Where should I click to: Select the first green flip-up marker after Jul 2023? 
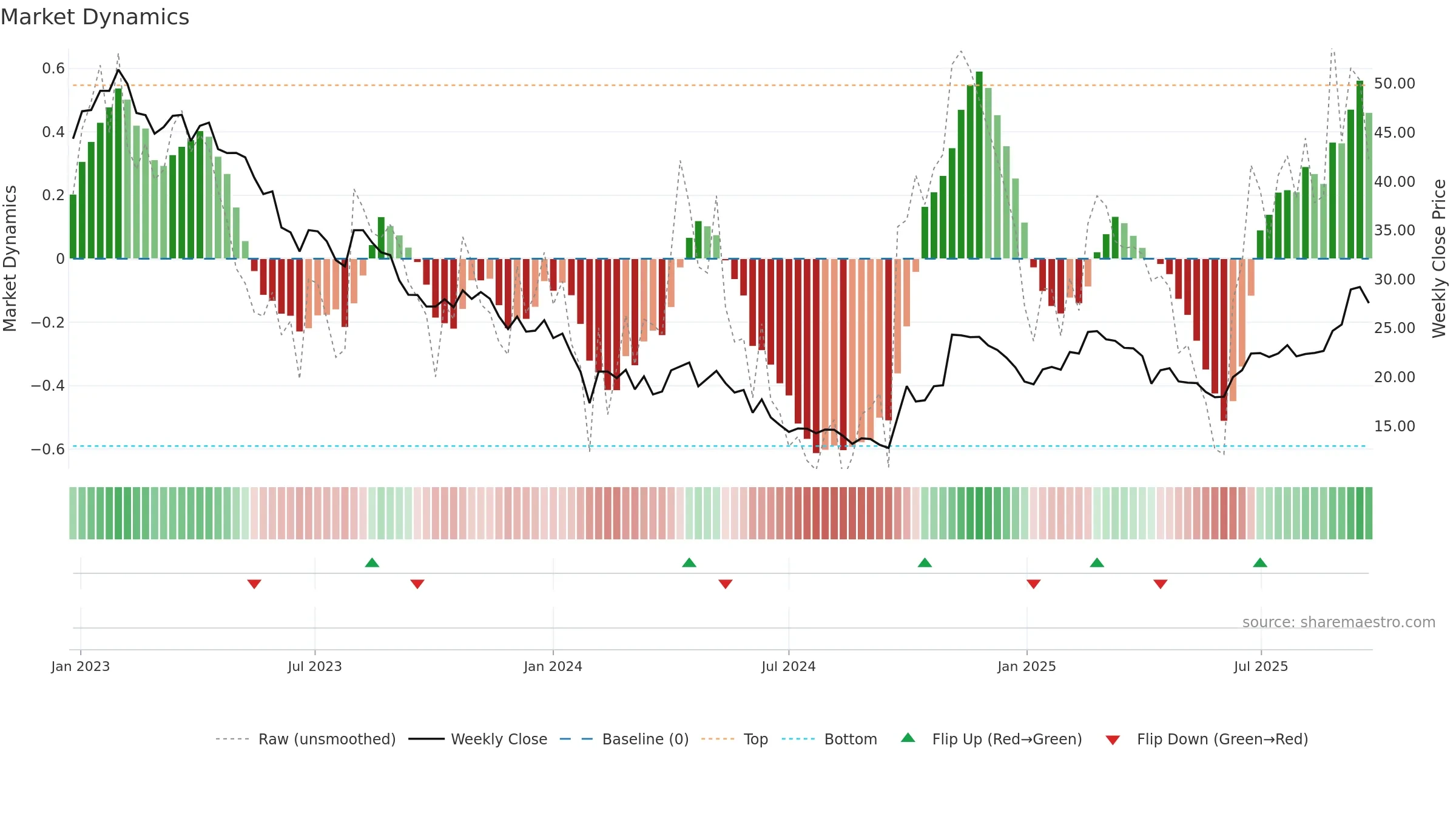coord(372,562)
